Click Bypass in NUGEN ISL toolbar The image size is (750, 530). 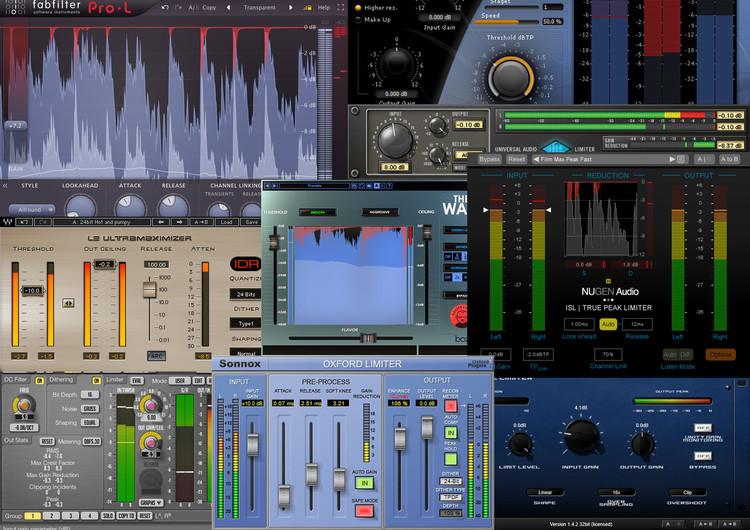click(489, 159)
